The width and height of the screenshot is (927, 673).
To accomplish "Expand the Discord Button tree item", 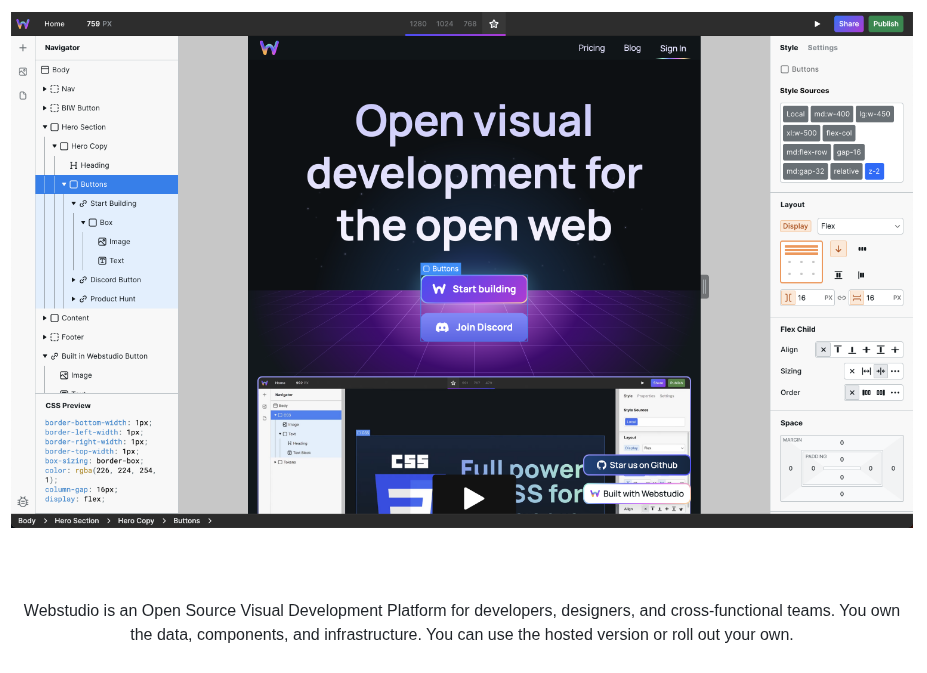I will [73, 280].
